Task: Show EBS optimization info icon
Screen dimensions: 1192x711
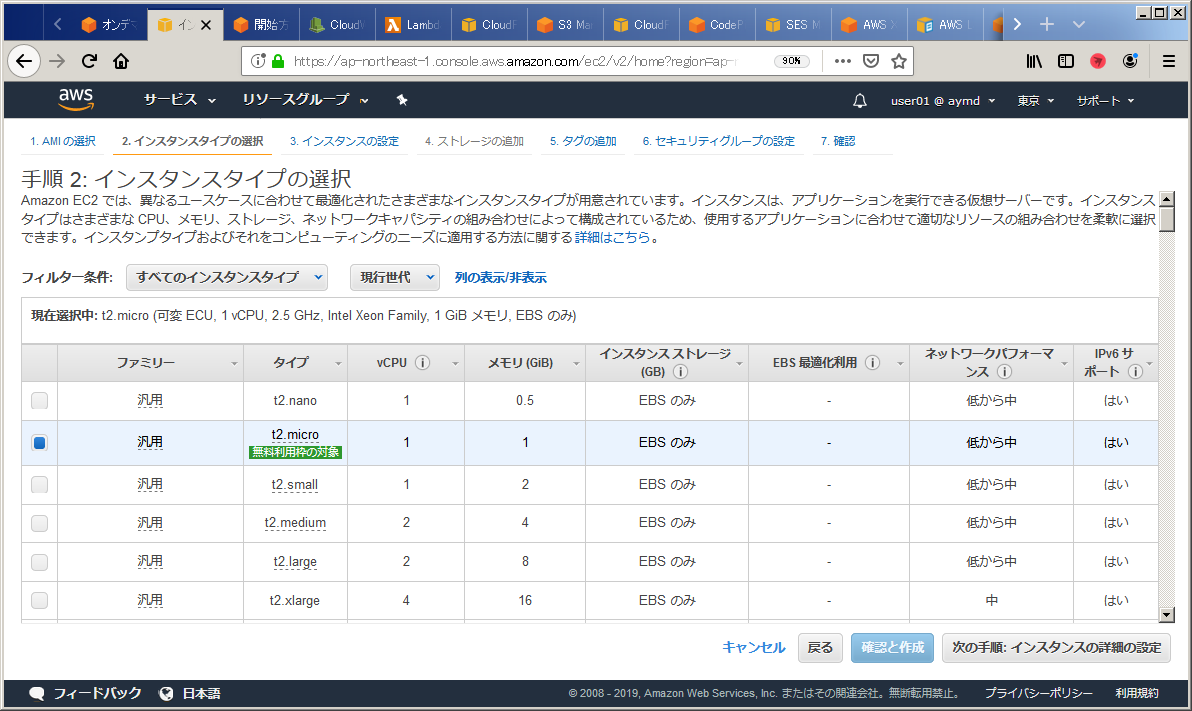Action: [x=873, y=363]
